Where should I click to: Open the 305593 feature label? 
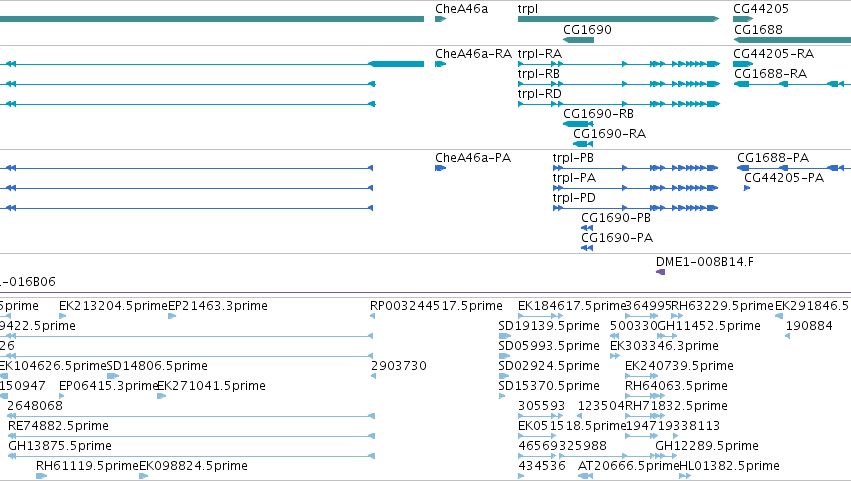[x=541, y=406]
